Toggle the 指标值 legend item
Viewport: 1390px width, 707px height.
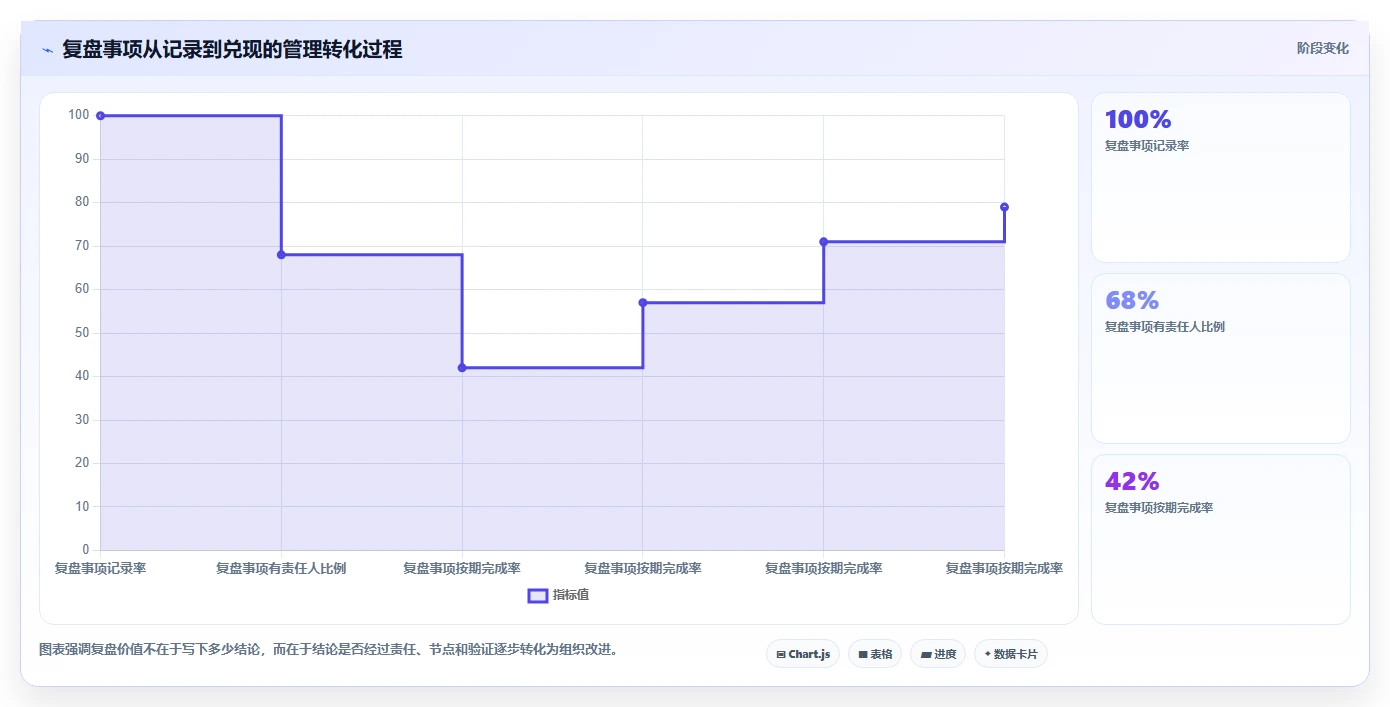[x=559, y=595]
